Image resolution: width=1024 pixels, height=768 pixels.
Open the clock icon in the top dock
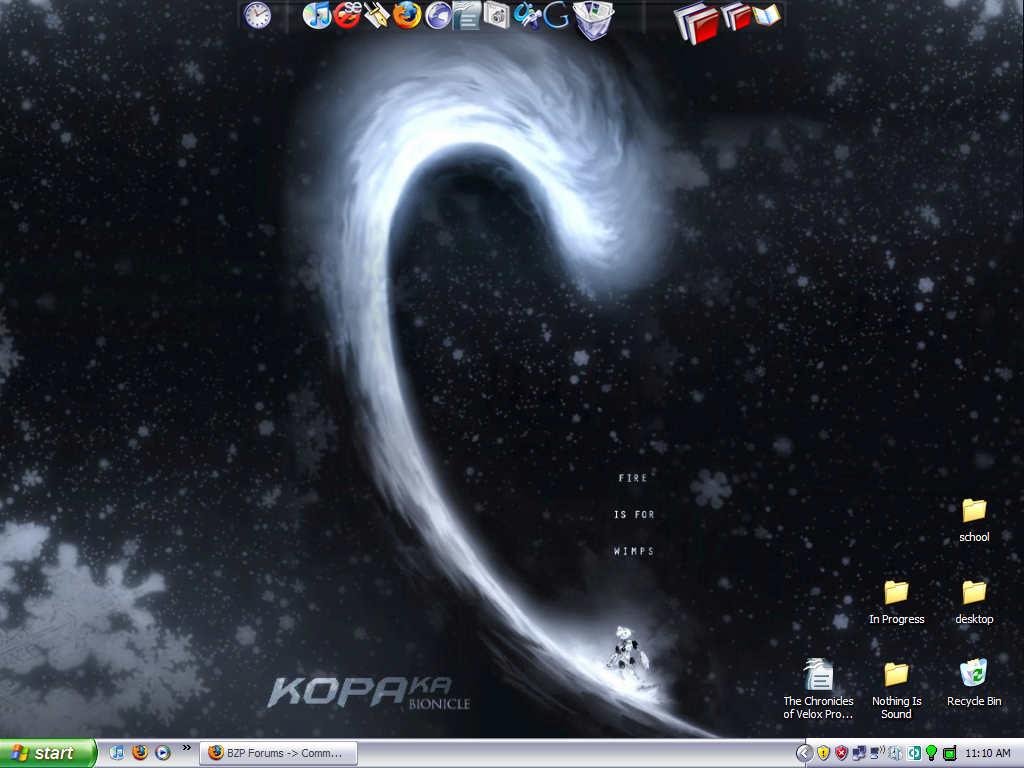click(257, 15)
